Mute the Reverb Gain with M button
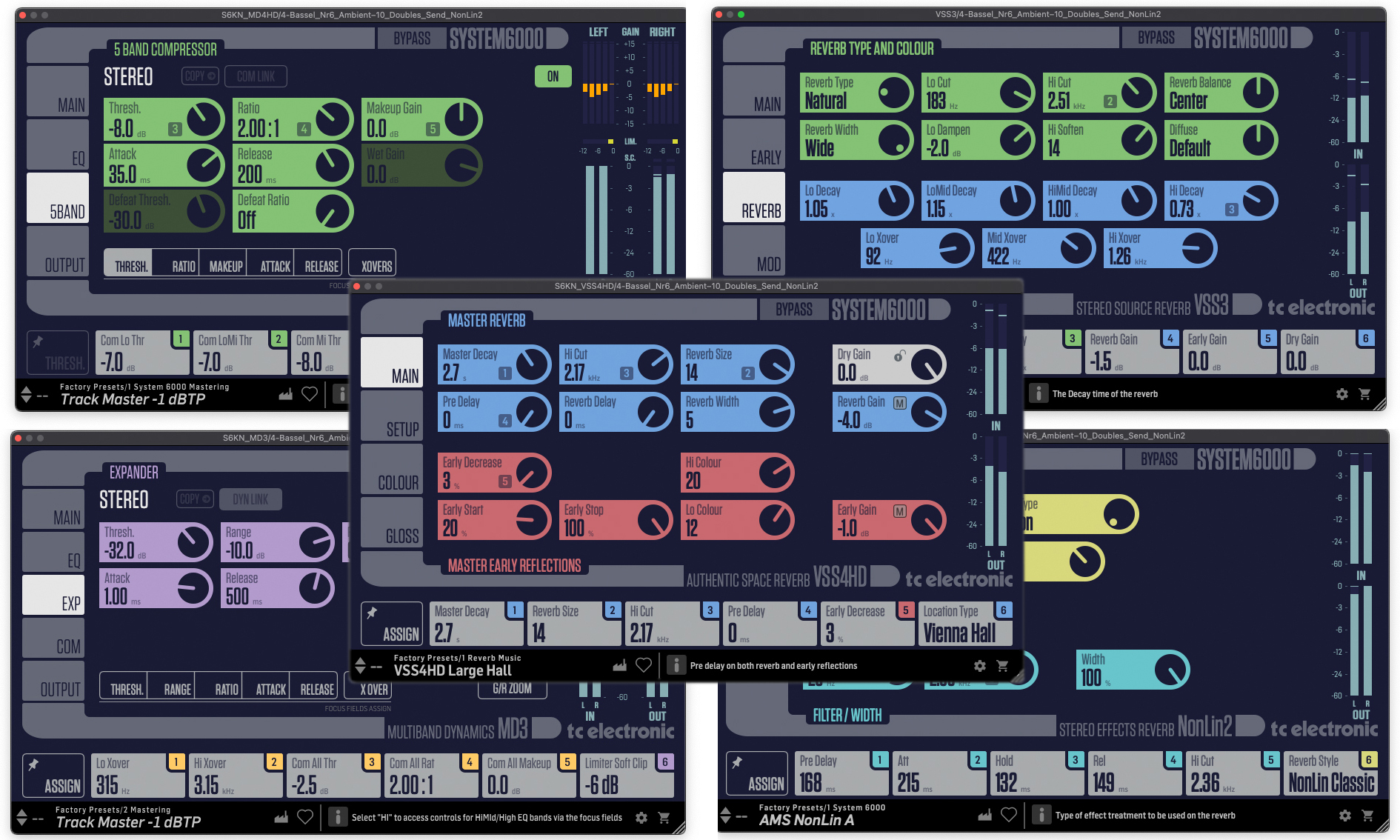Screen dimensions: 1400x840 (899, 403)
